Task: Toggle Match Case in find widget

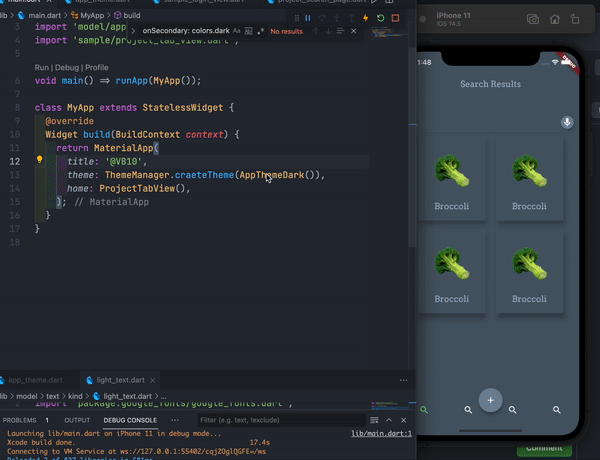Action: click(x=236, y=31)
